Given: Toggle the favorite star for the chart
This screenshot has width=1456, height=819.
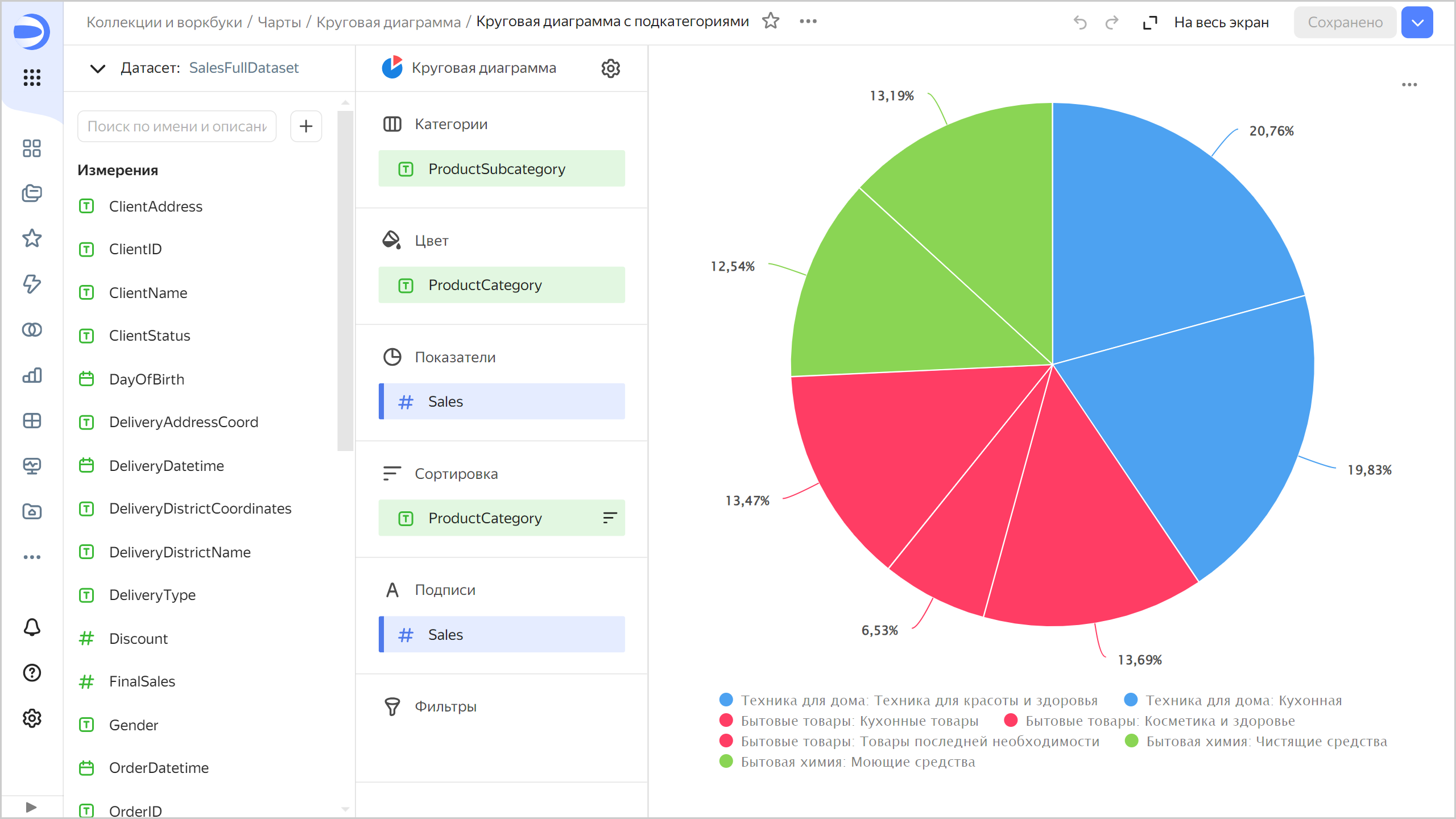Looking at the screenshot, I should tap(771, 22).
